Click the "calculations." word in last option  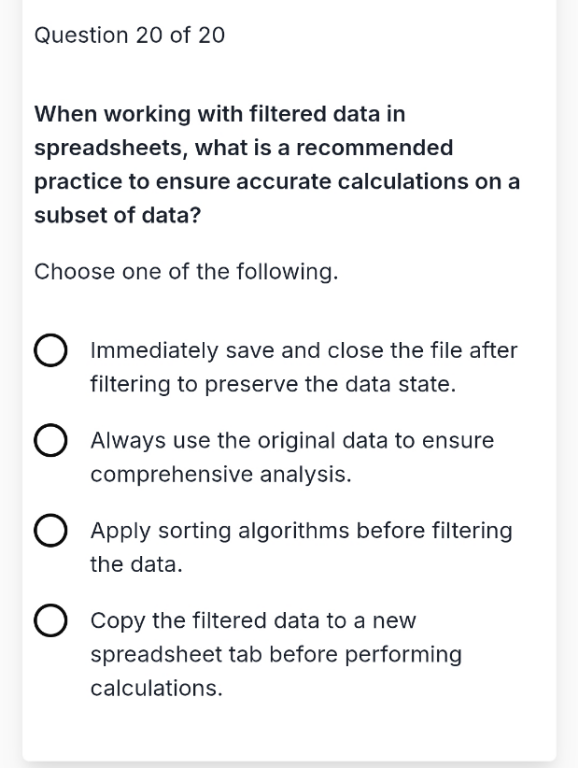pos(156,688)
